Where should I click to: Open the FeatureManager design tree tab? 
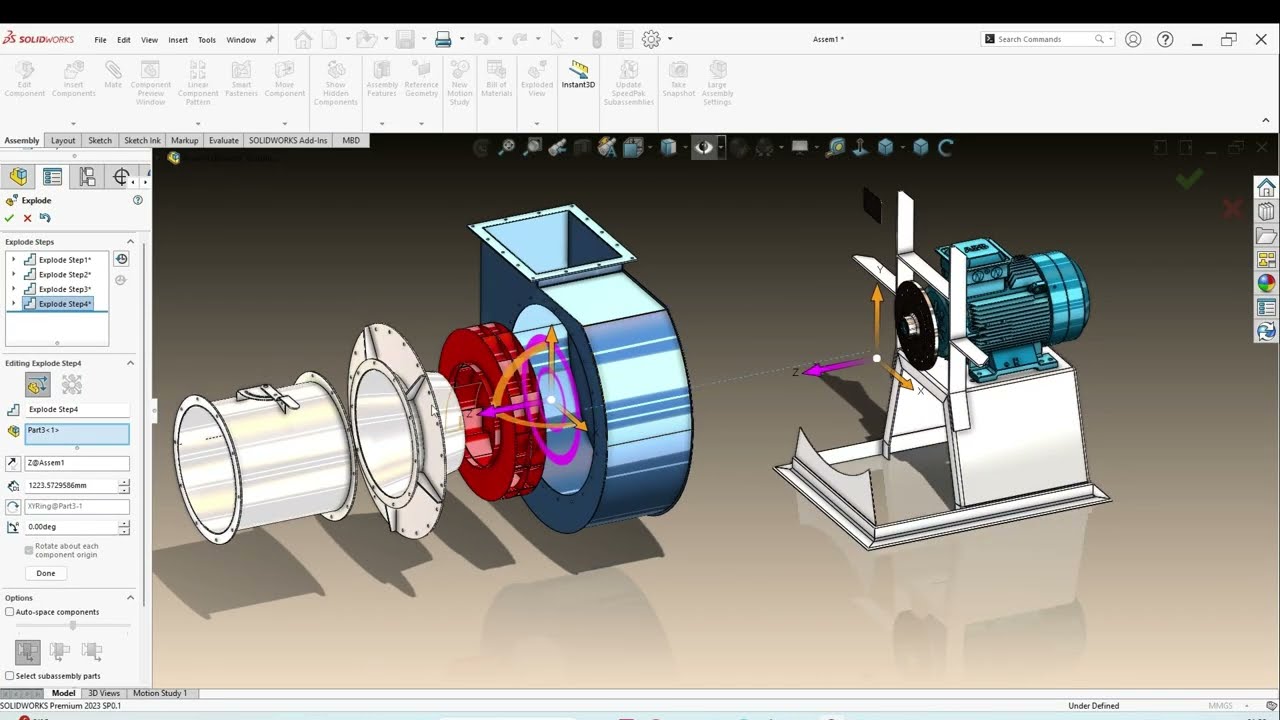pyautogui.click(x=19, y=177)
